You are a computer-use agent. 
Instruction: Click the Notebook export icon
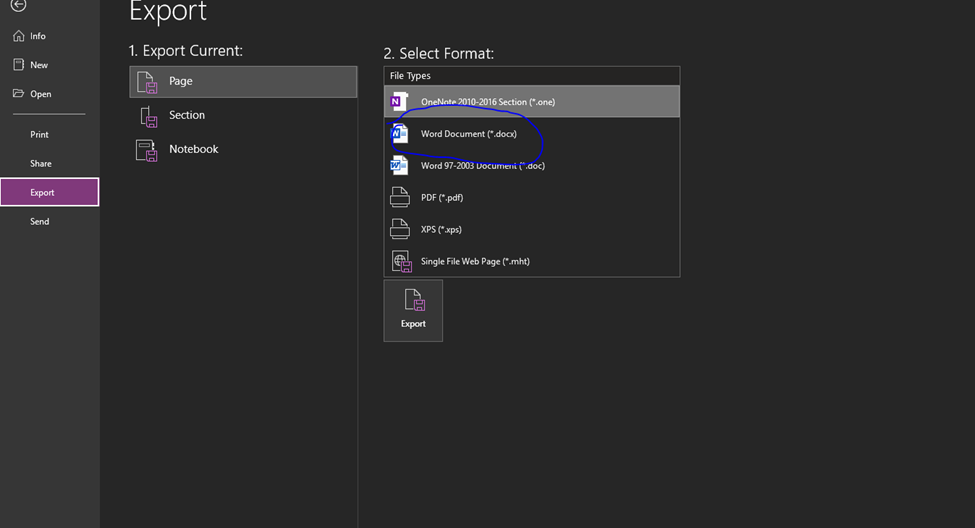pyautogui.click(x=147, y=151)
